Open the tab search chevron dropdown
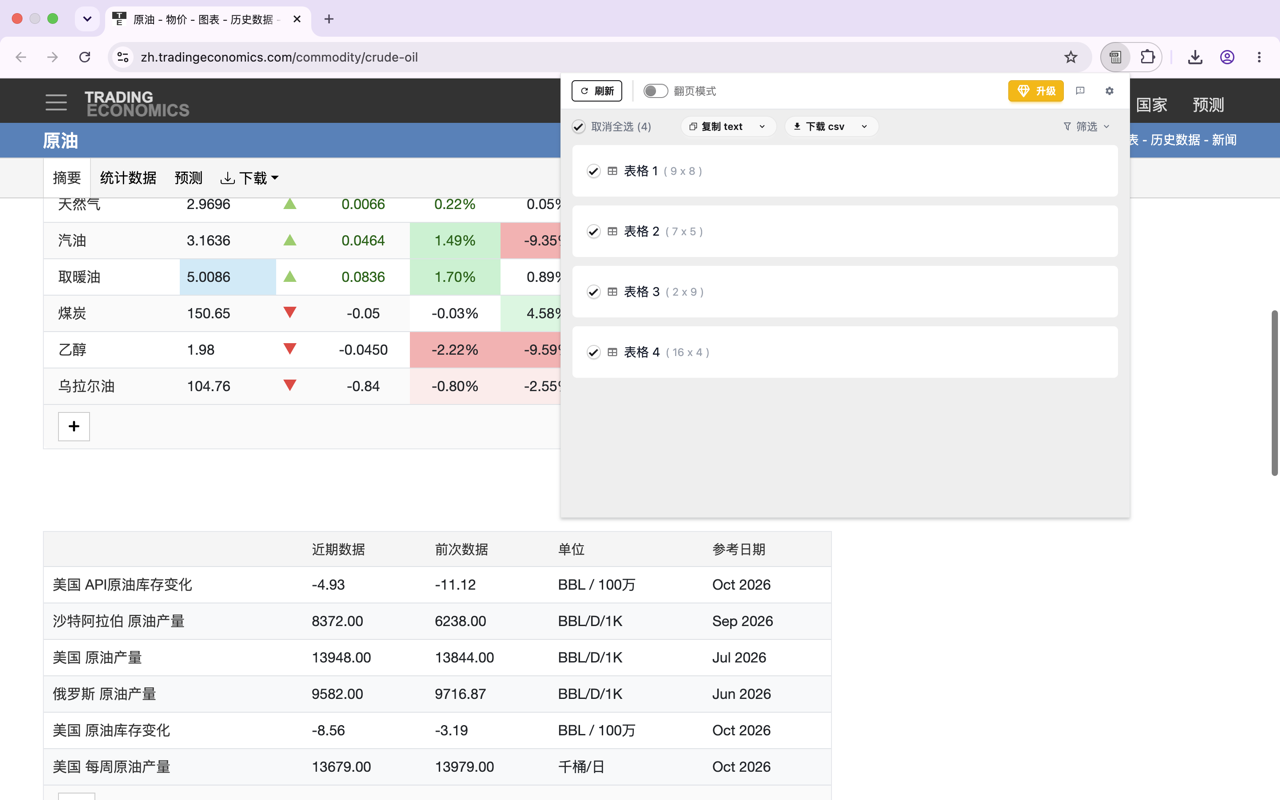 (x=87, y=19)
